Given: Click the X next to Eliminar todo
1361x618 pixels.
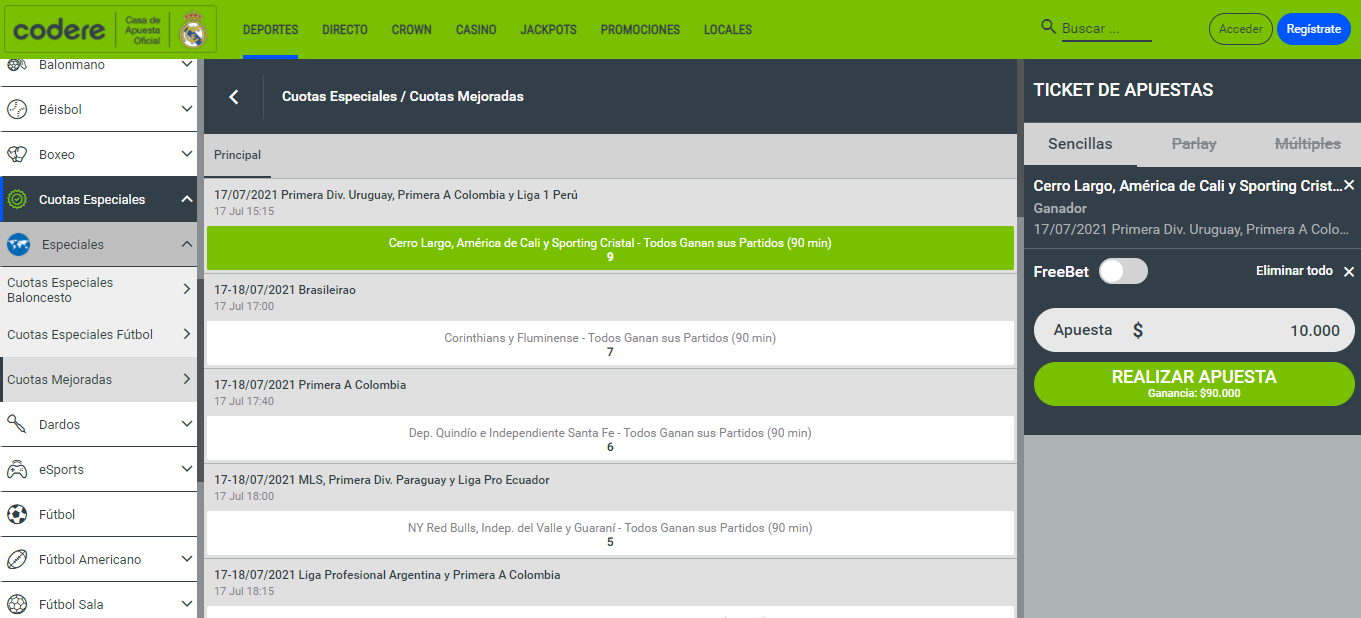Looking at the screenshot, I should [x=1349, y=272].
